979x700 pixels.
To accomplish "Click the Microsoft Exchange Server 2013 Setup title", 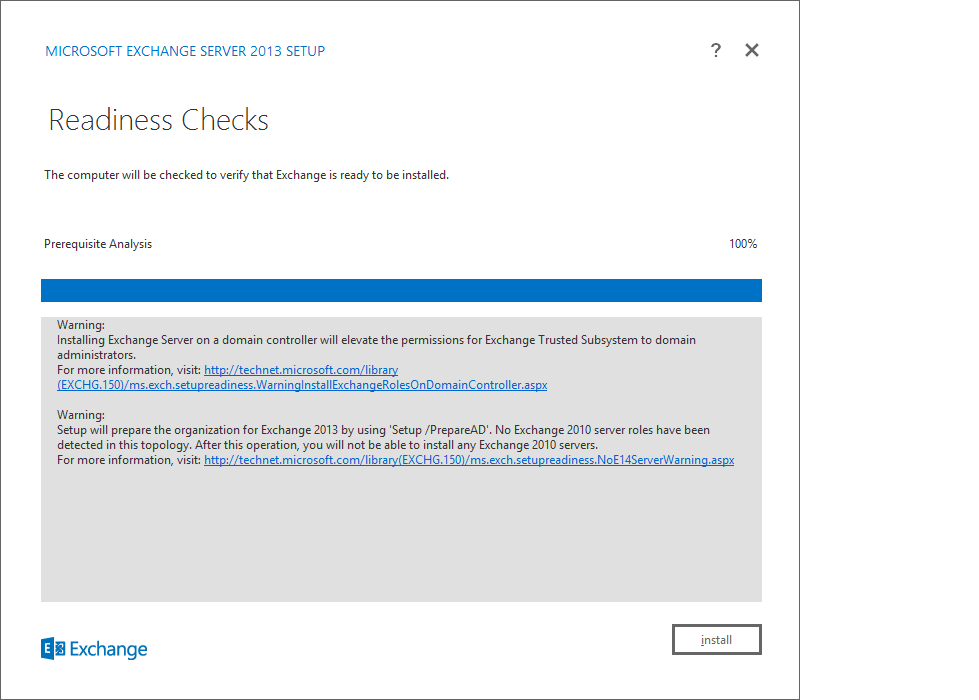I will pyautogui.click(x=185, y=51).
